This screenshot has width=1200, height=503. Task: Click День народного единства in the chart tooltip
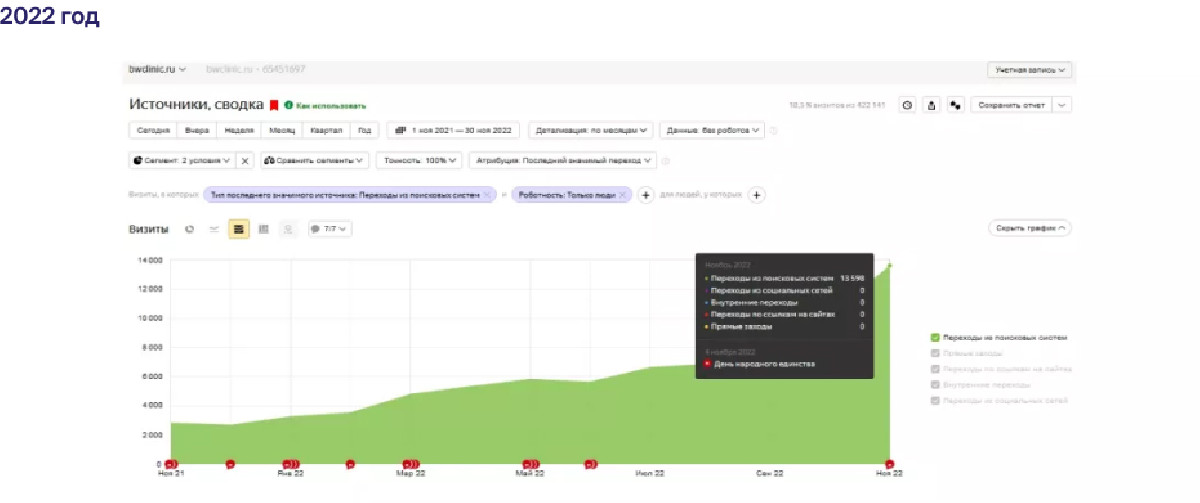765,364
